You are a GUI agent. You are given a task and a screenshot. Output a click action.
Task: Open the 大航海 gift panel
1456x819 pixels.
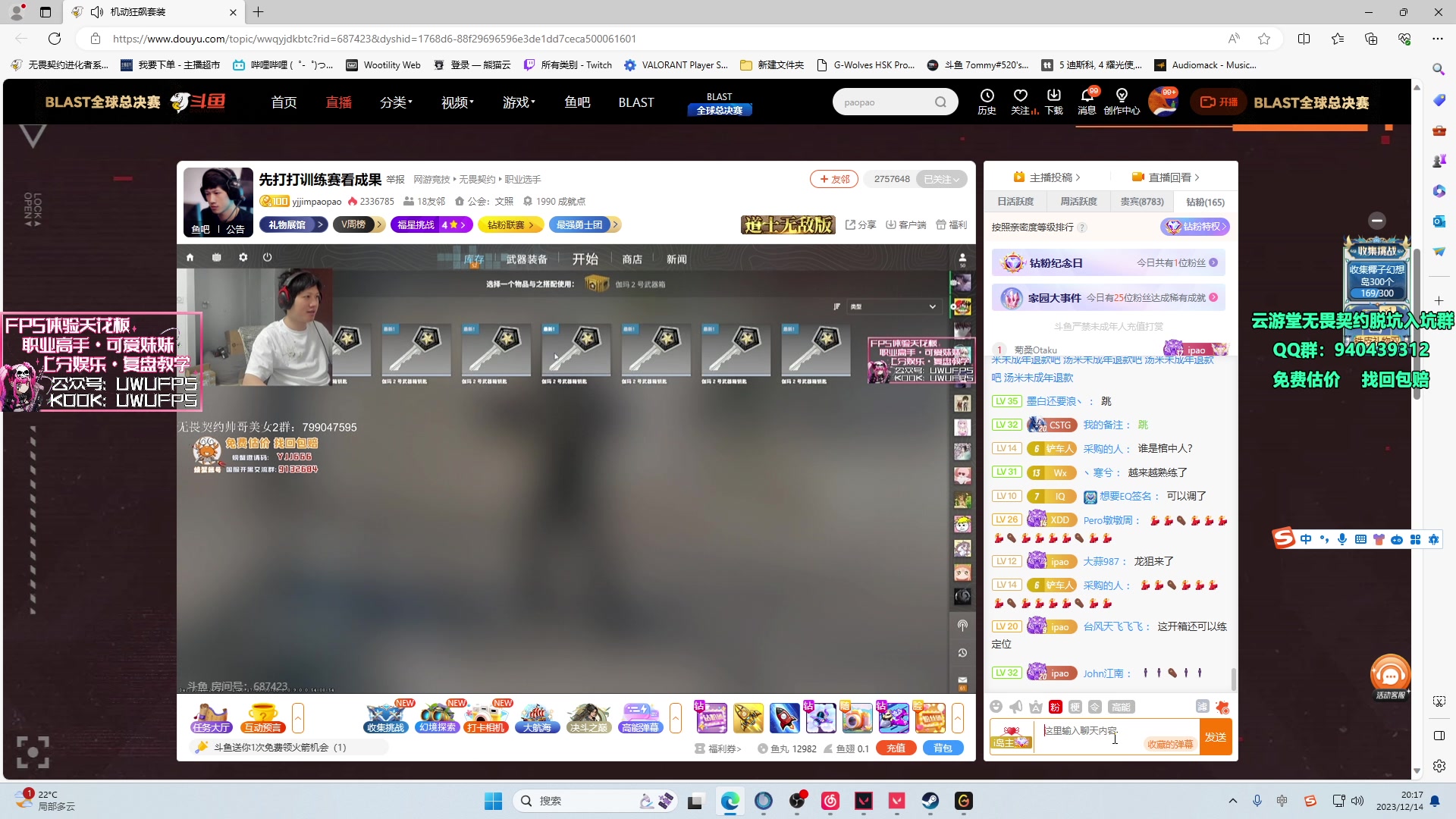[x=538, y=719]
